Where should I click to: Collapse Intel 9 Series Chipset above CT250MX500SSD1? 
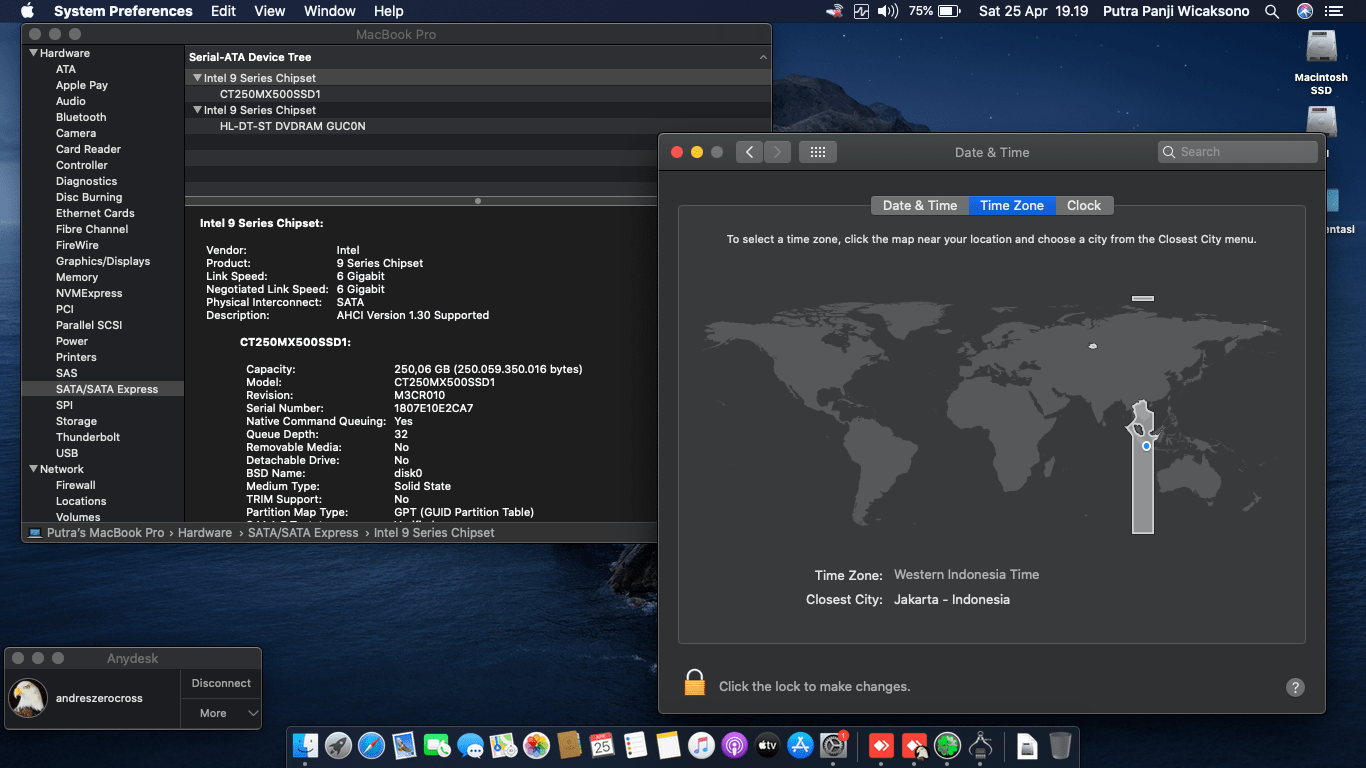click(197, 78)
